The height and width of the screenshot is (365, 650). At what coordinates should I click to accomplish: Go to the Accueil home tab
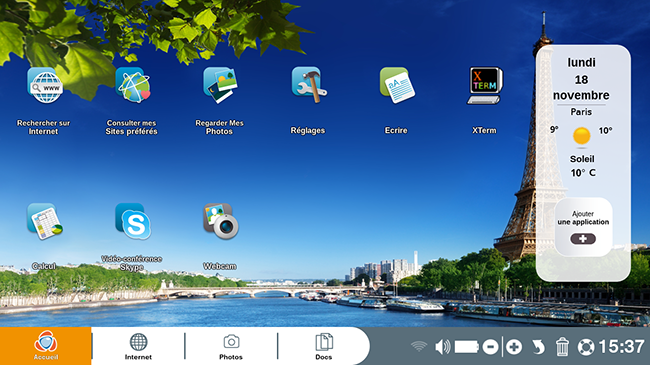[46, 346]
